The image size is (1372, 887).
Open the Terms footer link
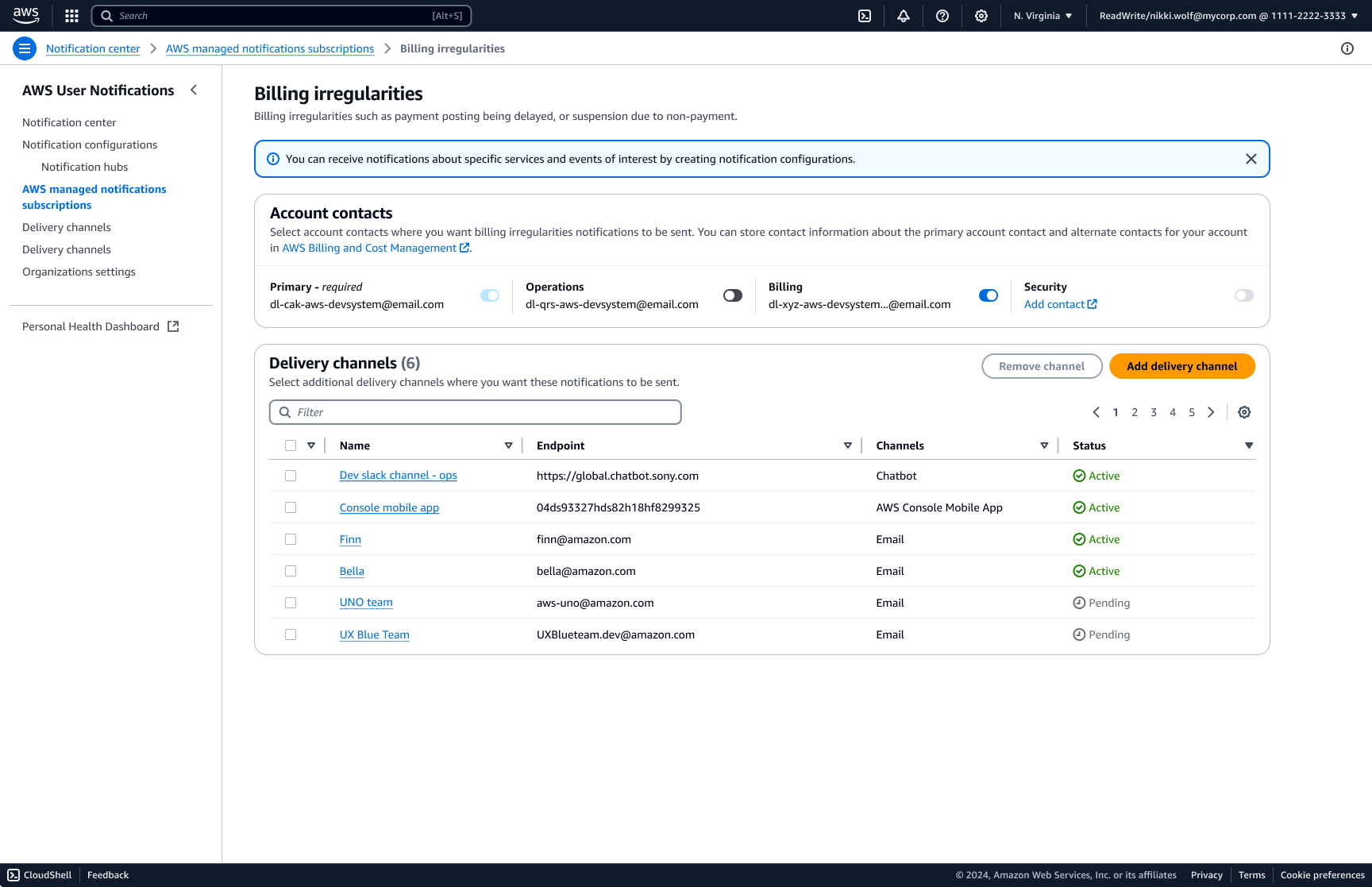pos(1252,875)
